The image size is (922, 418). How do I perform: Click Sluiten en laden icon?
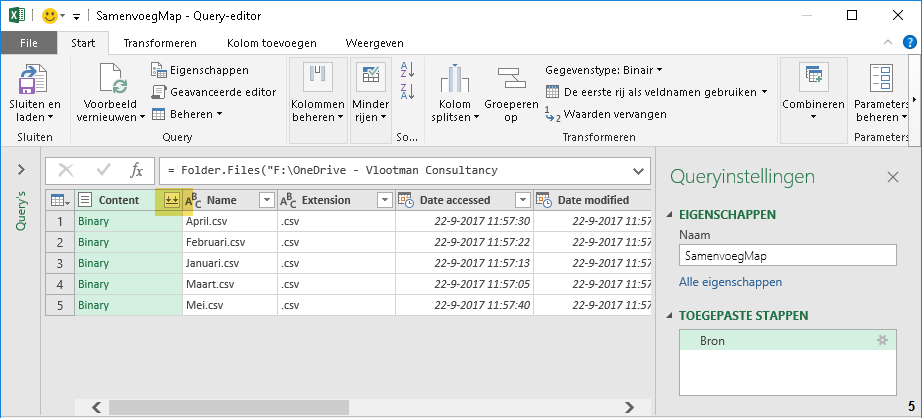coord(34,79)
